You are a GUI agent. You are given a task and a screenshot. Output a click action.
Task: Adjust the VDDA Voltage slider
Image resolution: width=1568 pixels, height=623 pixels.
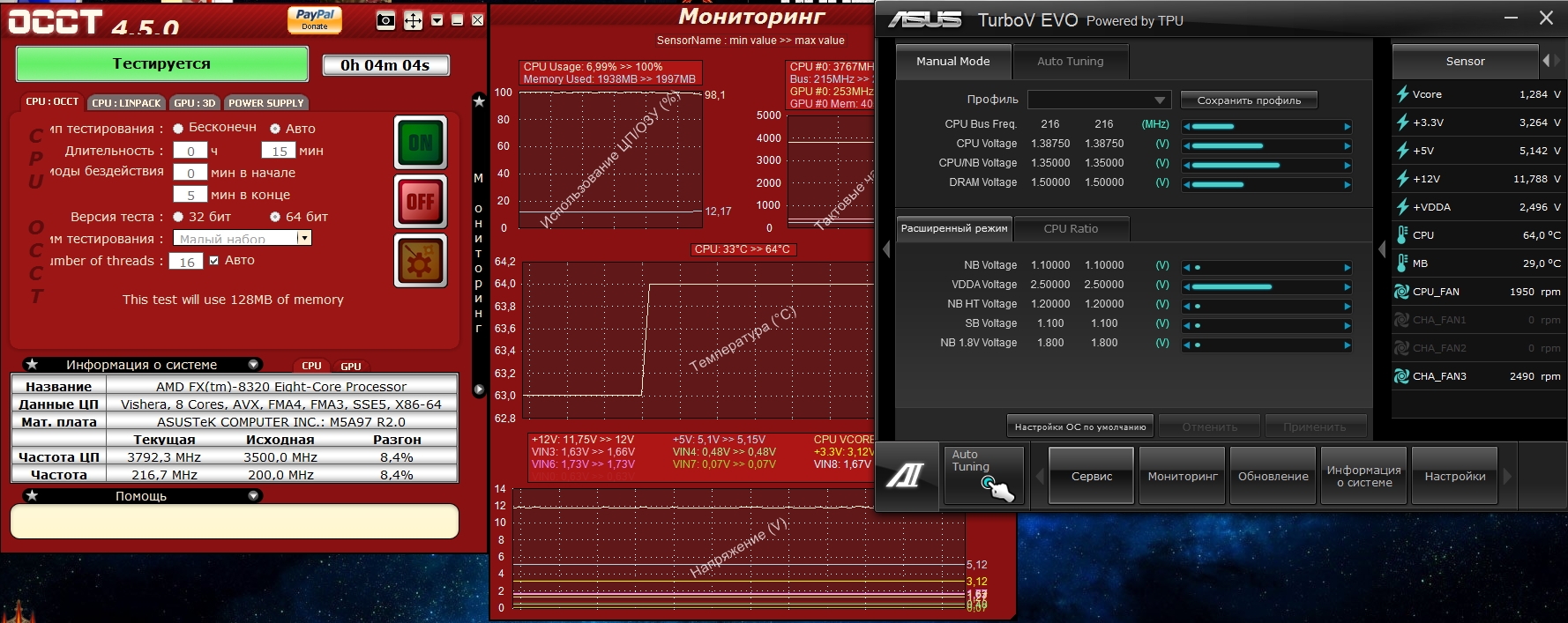pos(1267,287)
